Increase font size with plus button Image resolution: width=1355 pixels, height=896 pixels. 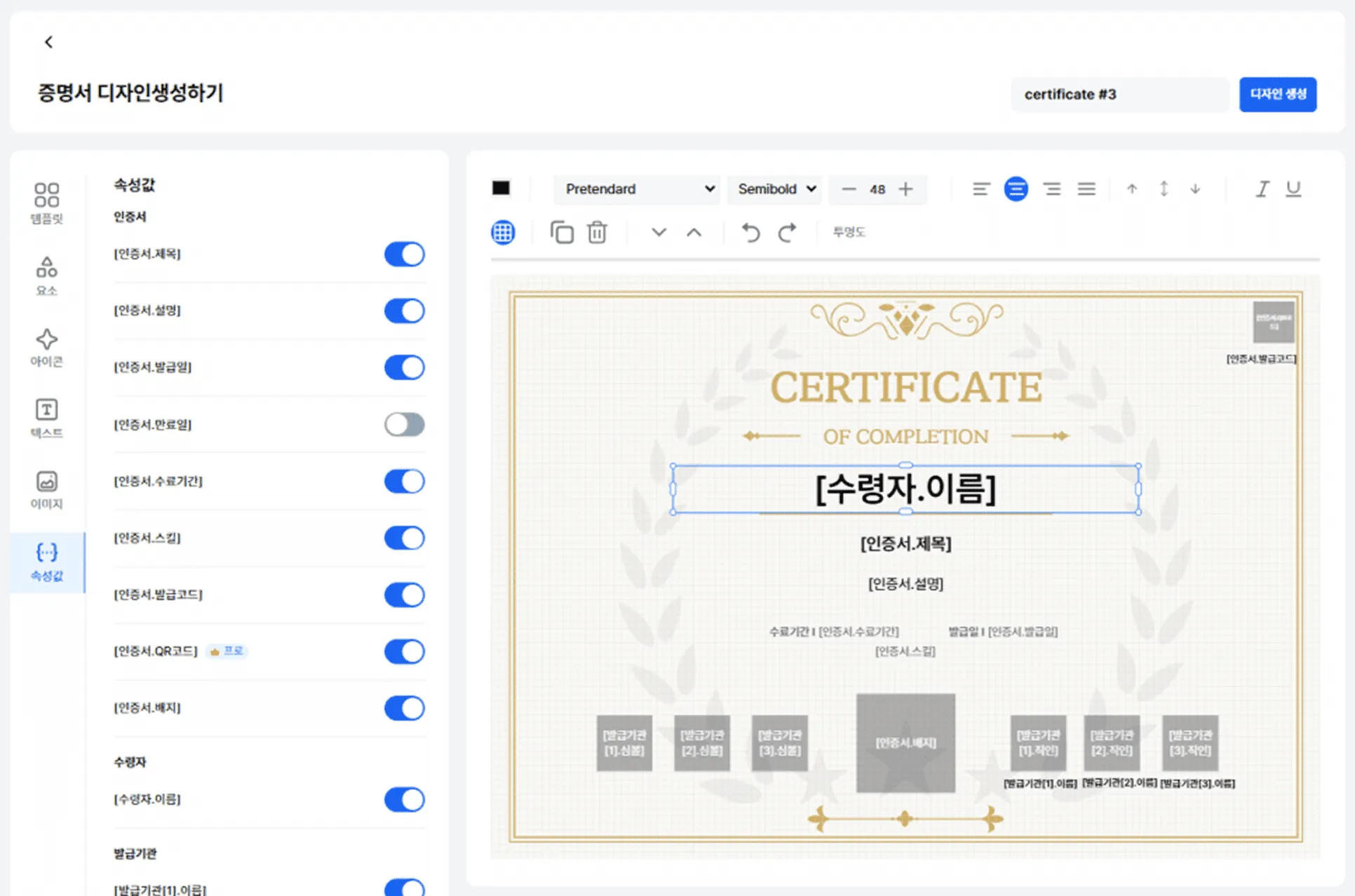[905, 189]
